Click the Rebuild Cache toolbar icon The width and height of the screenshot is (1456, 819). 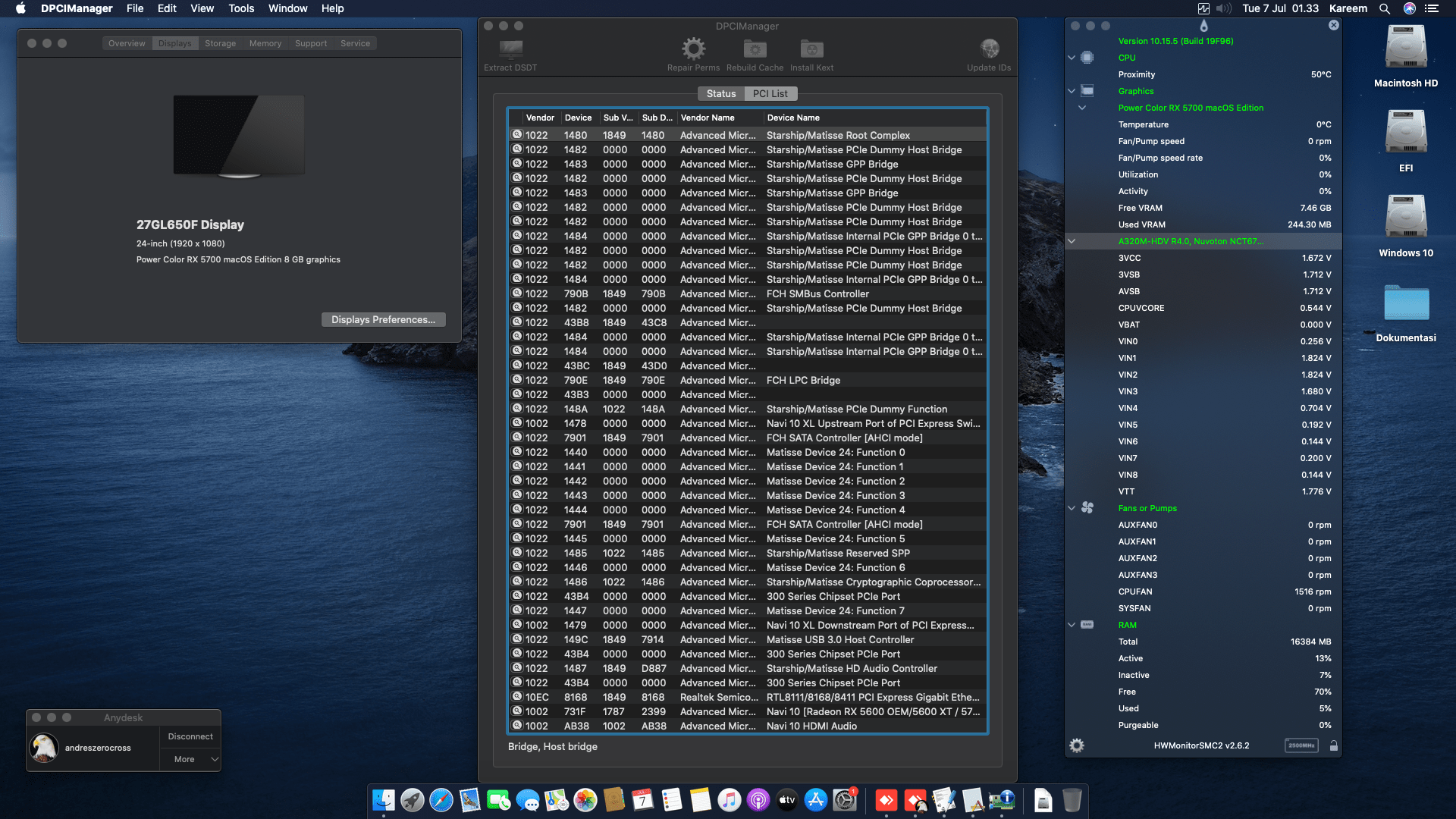point(754,49)
